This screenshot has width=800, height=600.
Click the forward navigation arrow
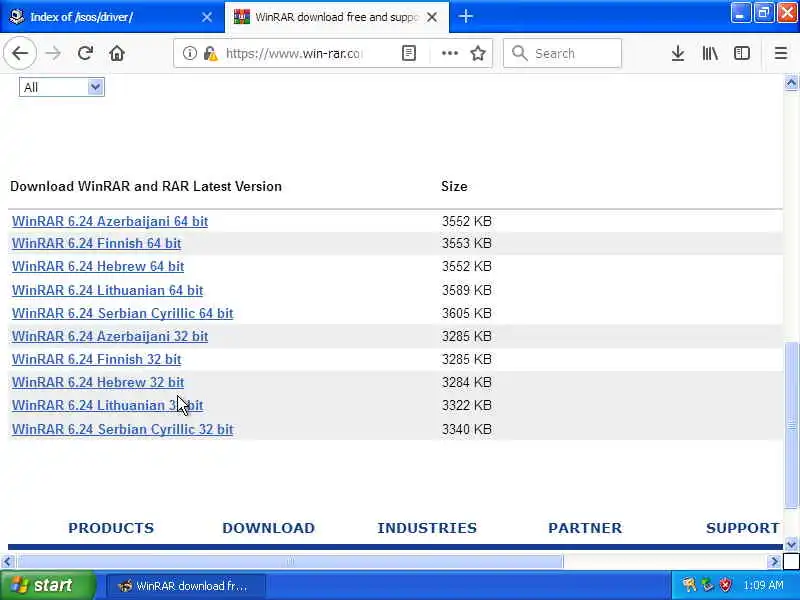pos(53,53)
